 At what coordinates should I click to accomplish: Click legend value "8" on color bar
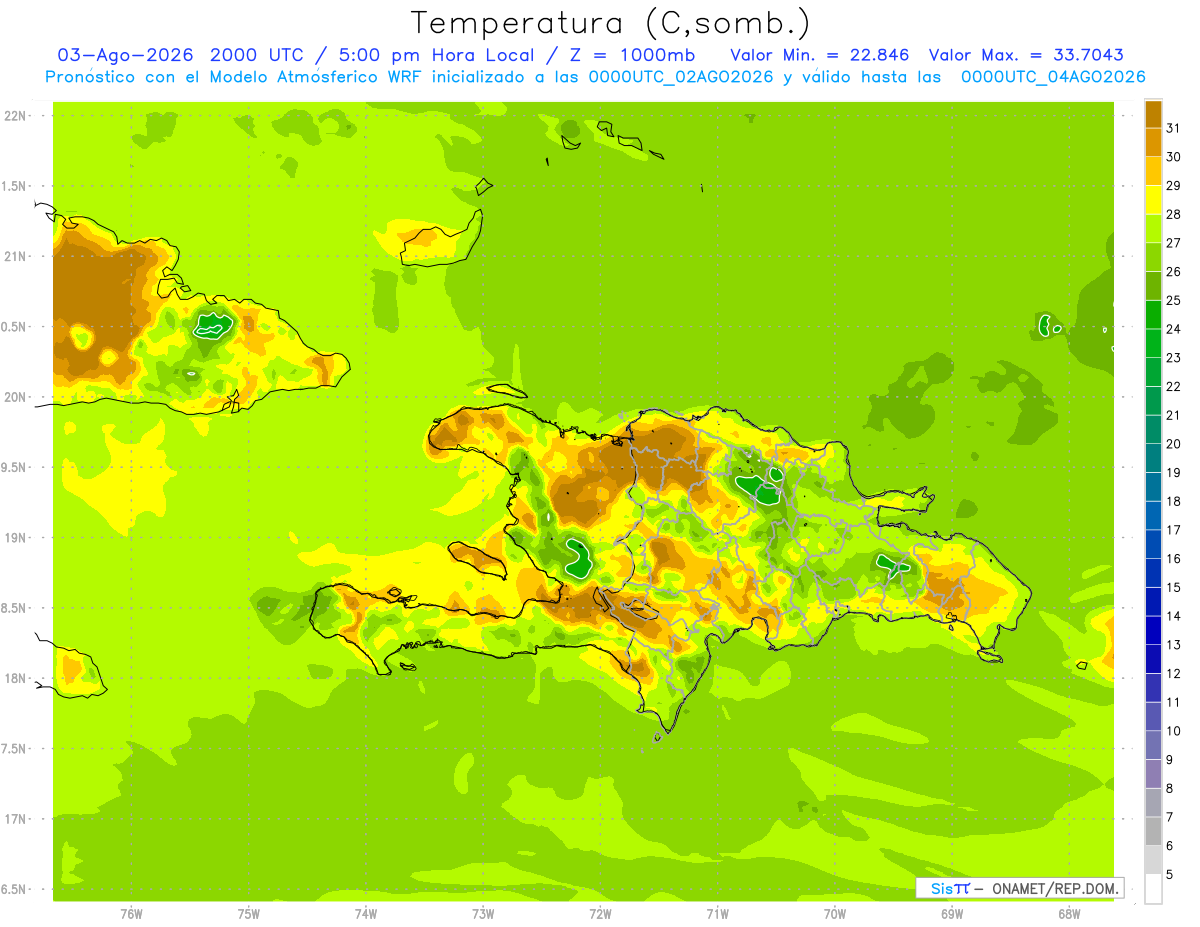pos(1170,789)
